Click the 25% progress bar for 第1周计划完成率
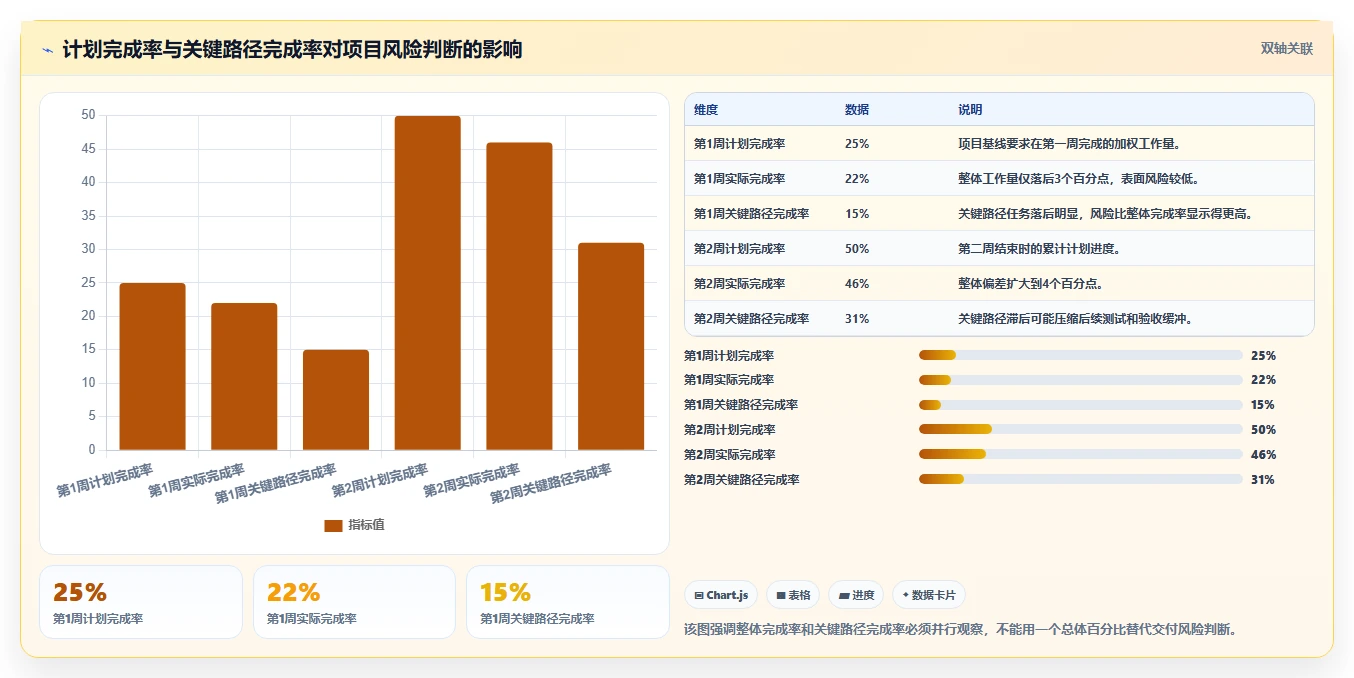Image resolution: width=1354 pixels, height=678 pixels. click(1081, 355)
